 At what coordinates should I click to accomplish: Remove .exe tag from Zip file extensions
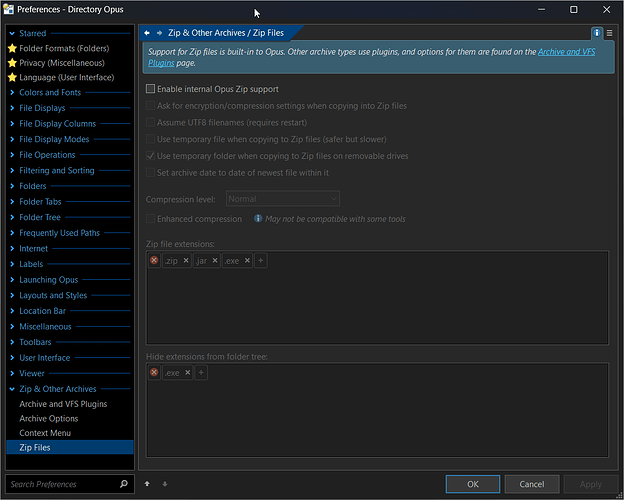pyautogui.click(x=247, y=260)
